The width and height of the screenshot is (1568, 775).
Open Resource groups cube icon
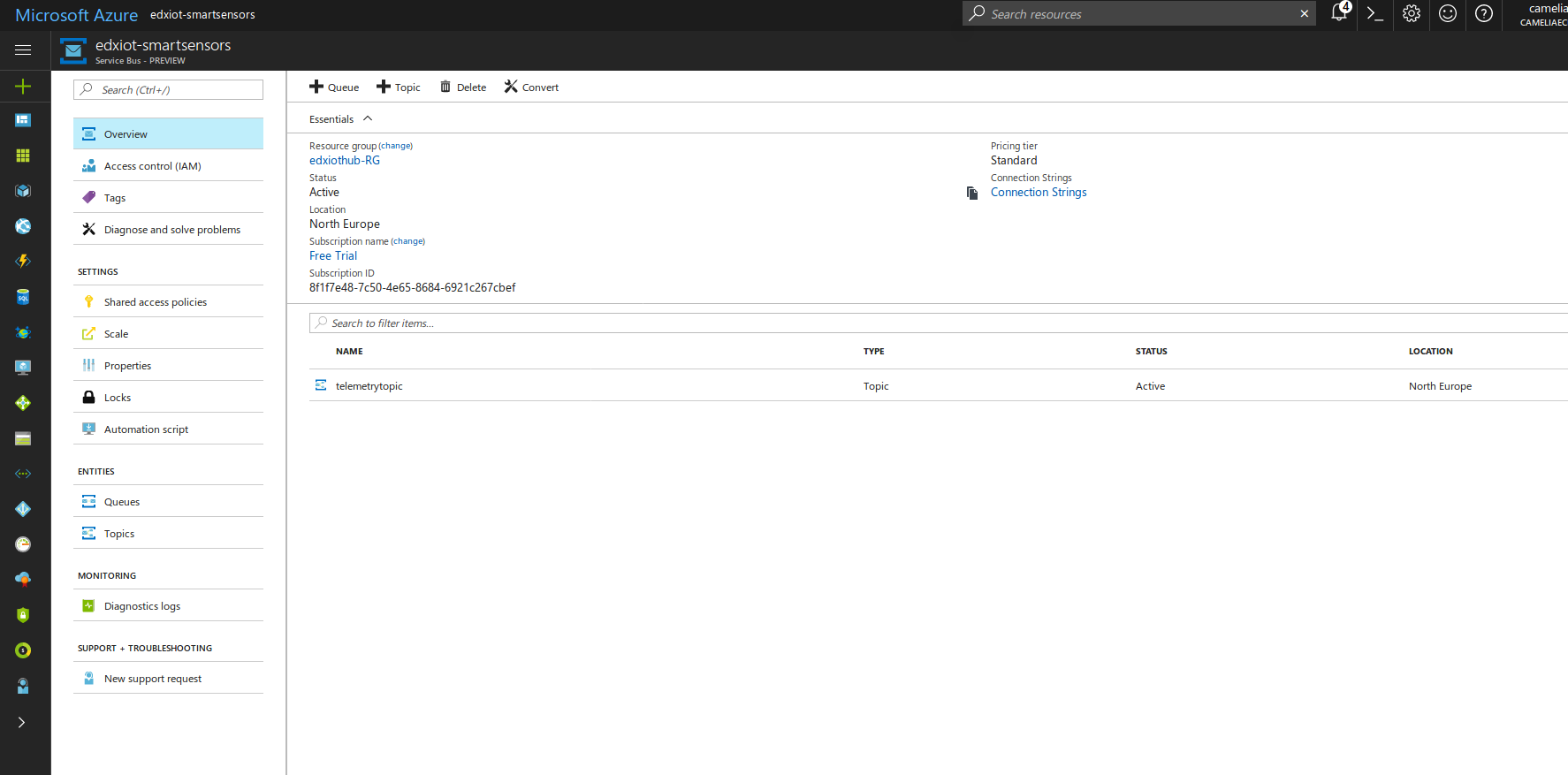coord(23,191)
